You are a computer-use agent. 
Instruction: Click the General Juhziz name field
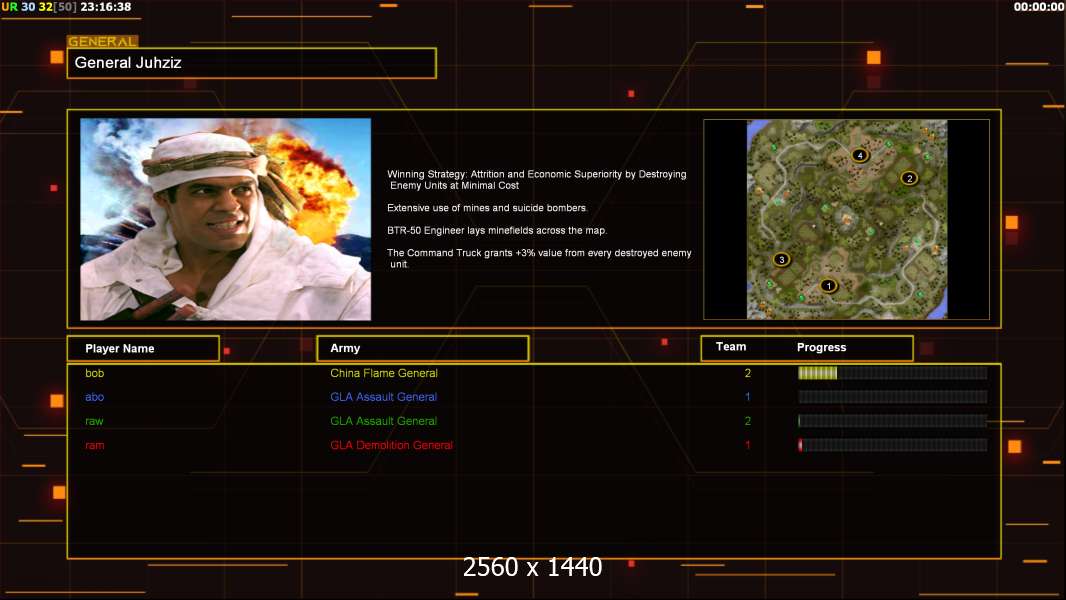(x=252, y=63)
